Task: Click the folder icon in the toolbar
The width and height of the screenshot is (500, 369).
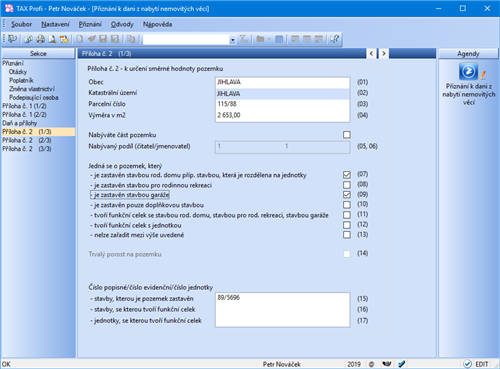Action: pyautogui.click(x=261, y=39)
